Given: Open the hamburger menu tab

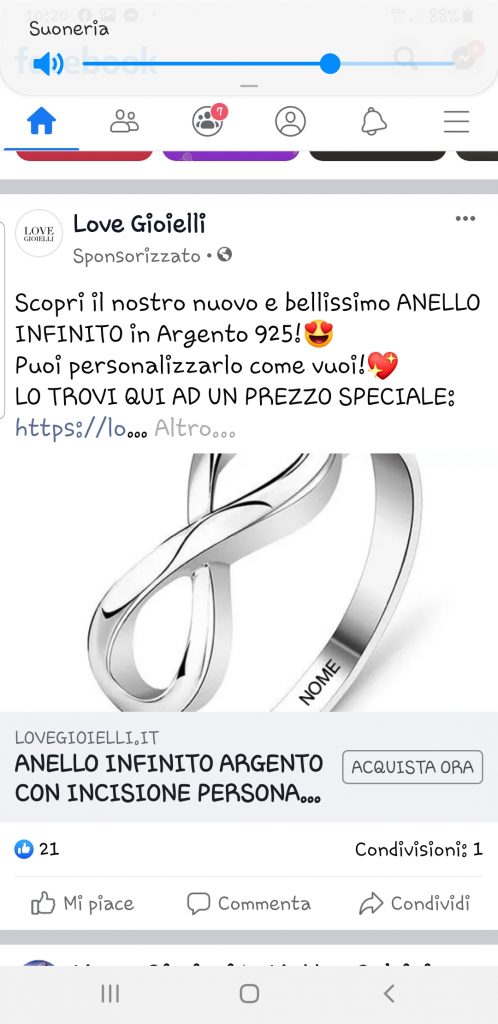Looking at the screenshot, I should (457, 121).
